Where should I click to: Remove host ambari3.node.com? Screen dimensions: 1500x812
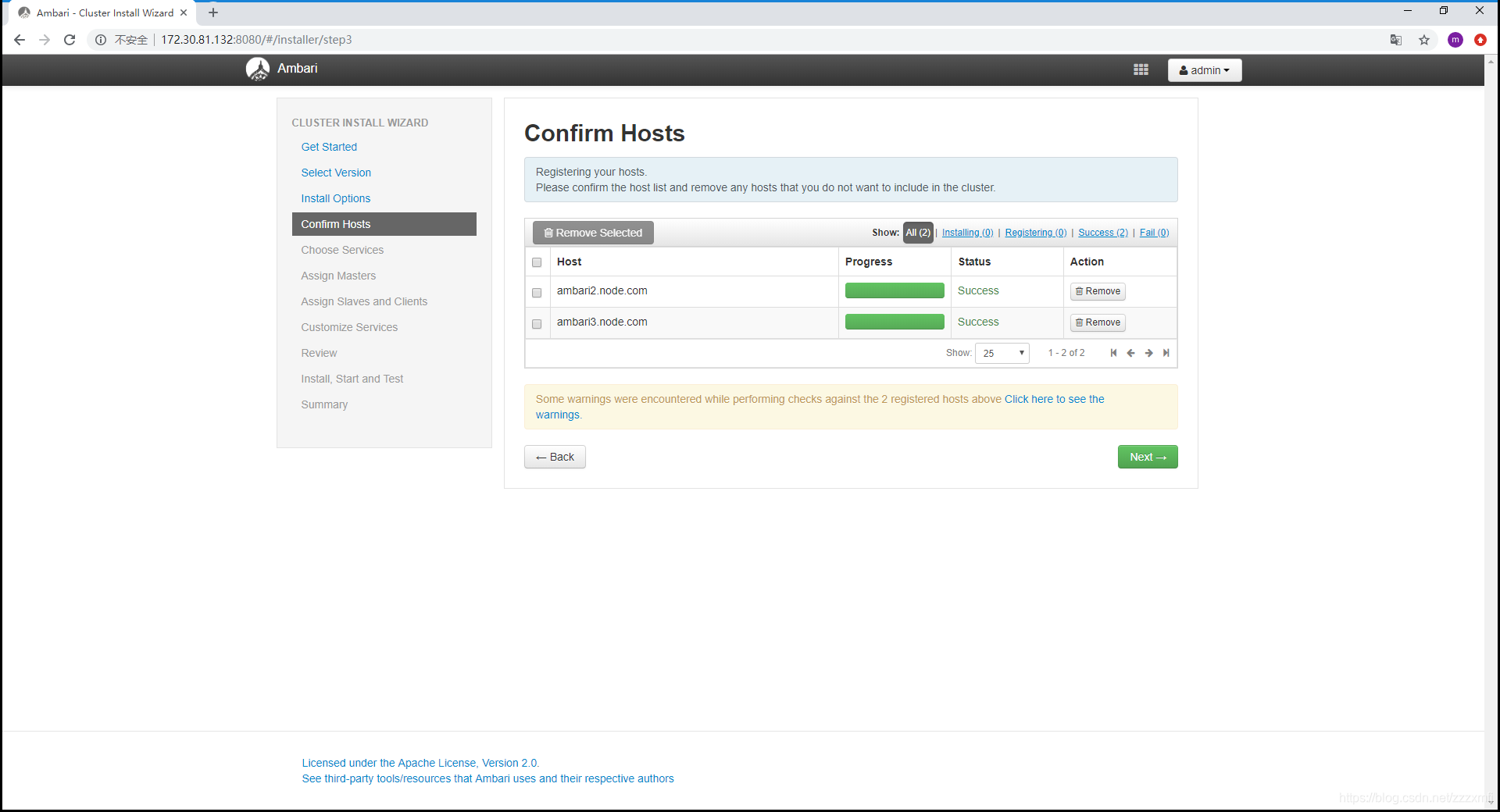[1098, 322]
